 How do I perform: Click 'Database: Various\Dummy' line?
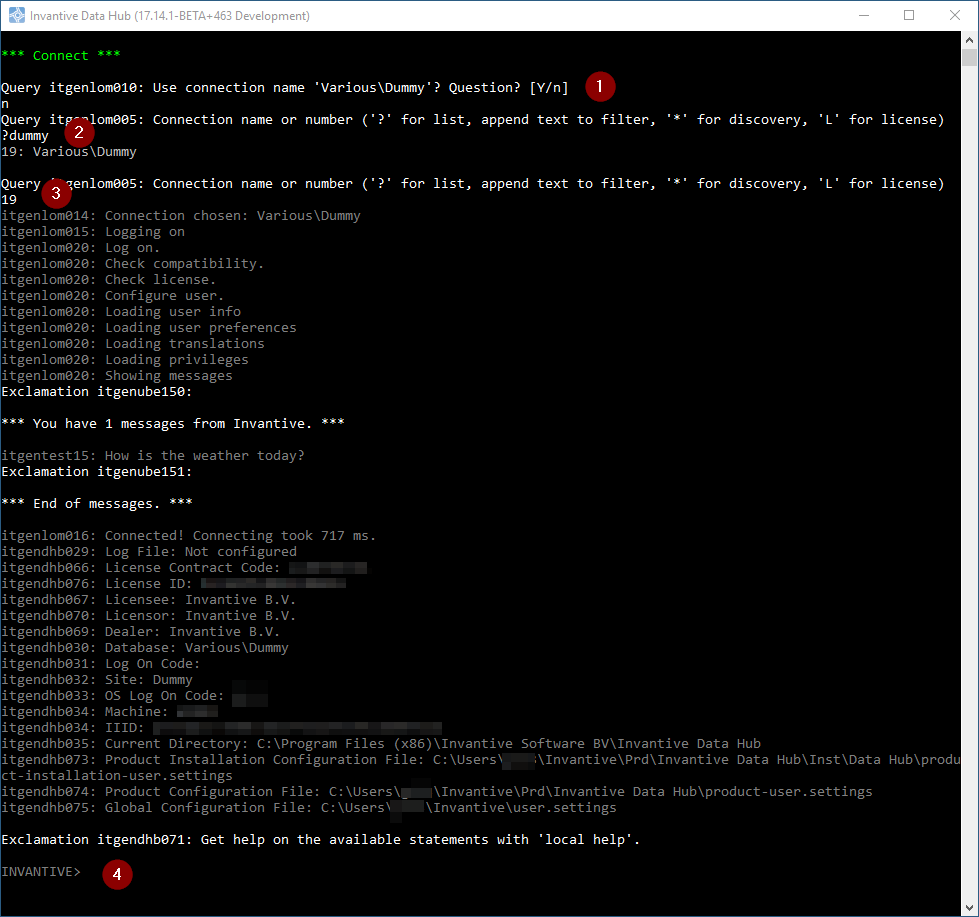click(145, 648)
